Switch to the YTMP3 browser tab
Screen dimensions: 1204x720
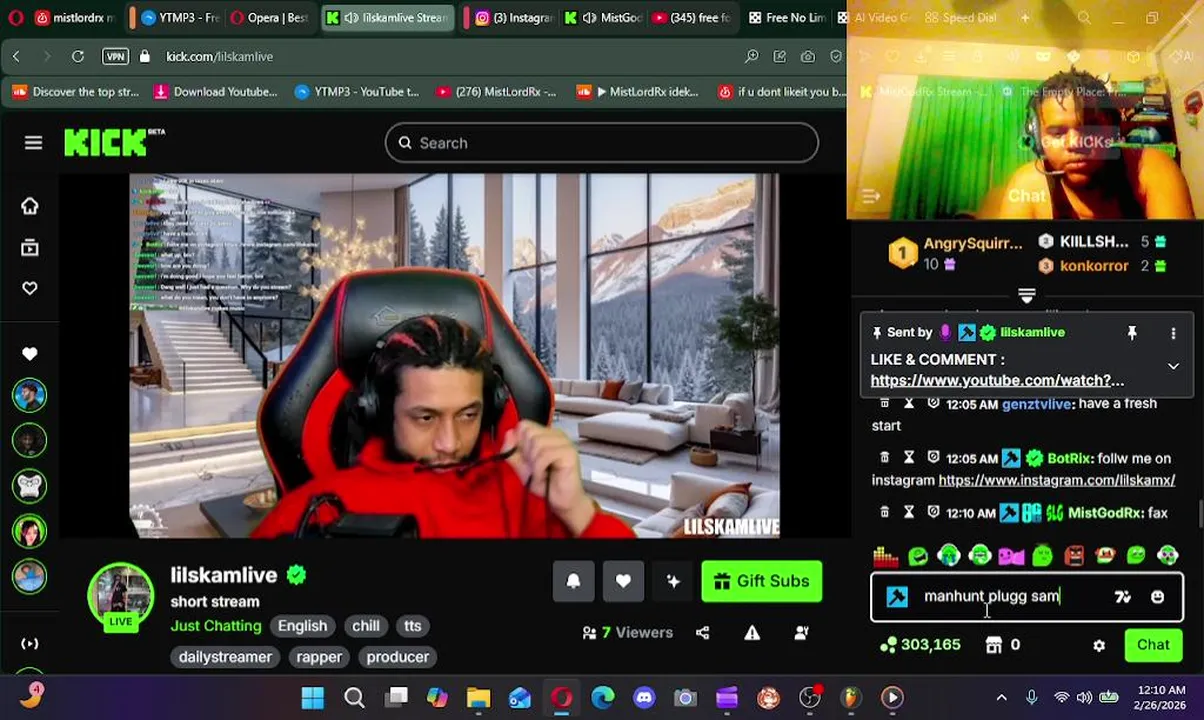[x=179, y=18]
